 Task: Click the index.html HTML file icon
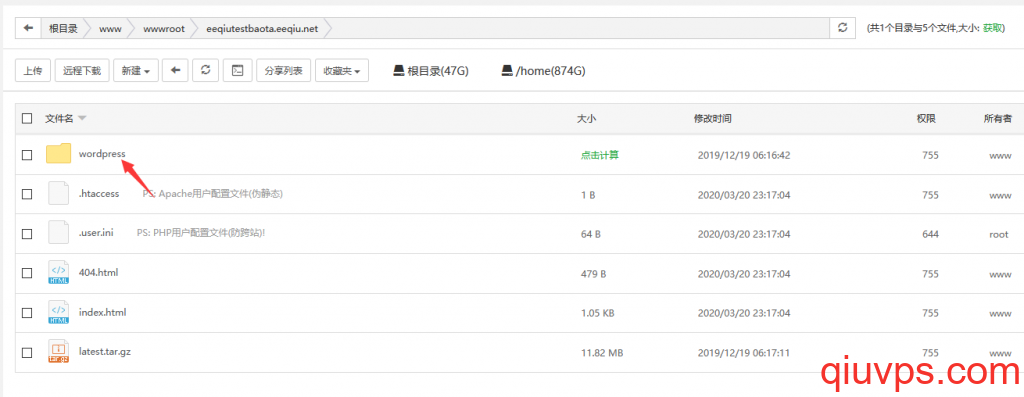(59, 312)
